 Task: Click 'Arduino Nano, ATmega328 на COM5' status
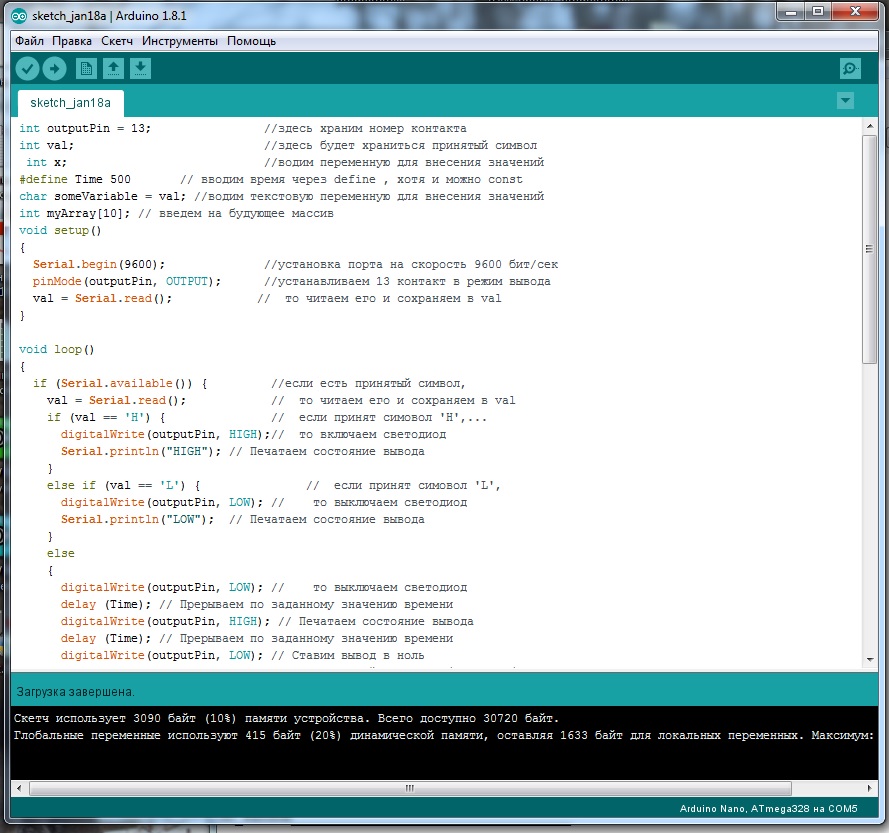point(768,809)
